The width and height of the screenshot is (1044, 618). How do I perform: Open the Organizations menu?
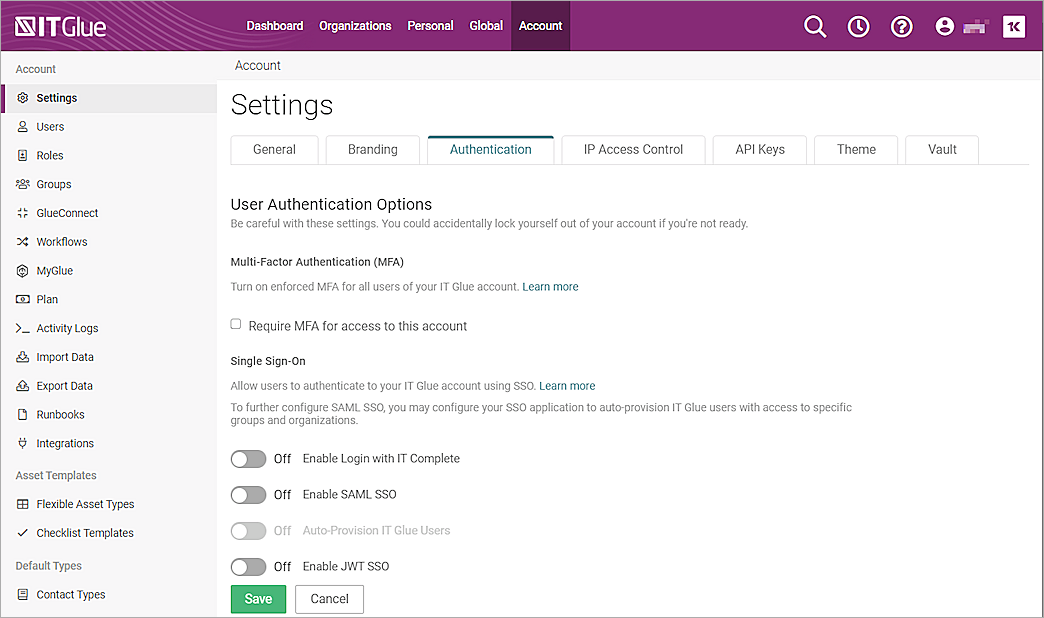[355, 26]
